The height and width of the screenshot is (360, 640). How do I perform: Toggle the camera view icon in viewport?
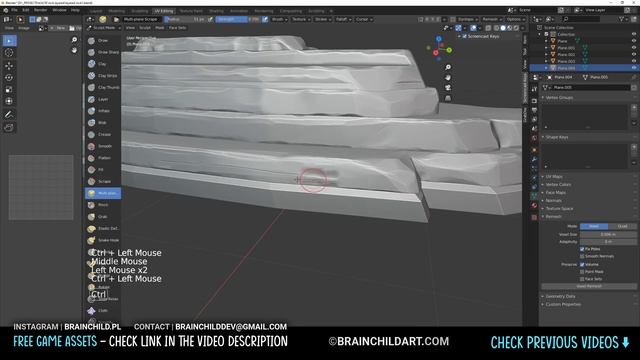[x=448, y=88]
